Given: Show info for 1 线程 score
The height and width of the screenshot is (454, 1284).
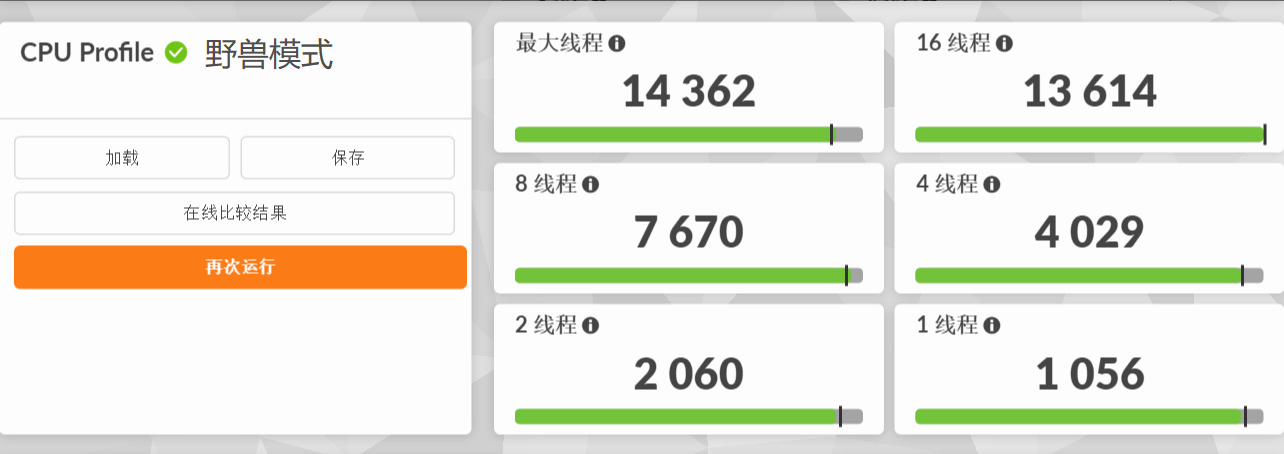Looking at the screenshot, I should (991, 326).
